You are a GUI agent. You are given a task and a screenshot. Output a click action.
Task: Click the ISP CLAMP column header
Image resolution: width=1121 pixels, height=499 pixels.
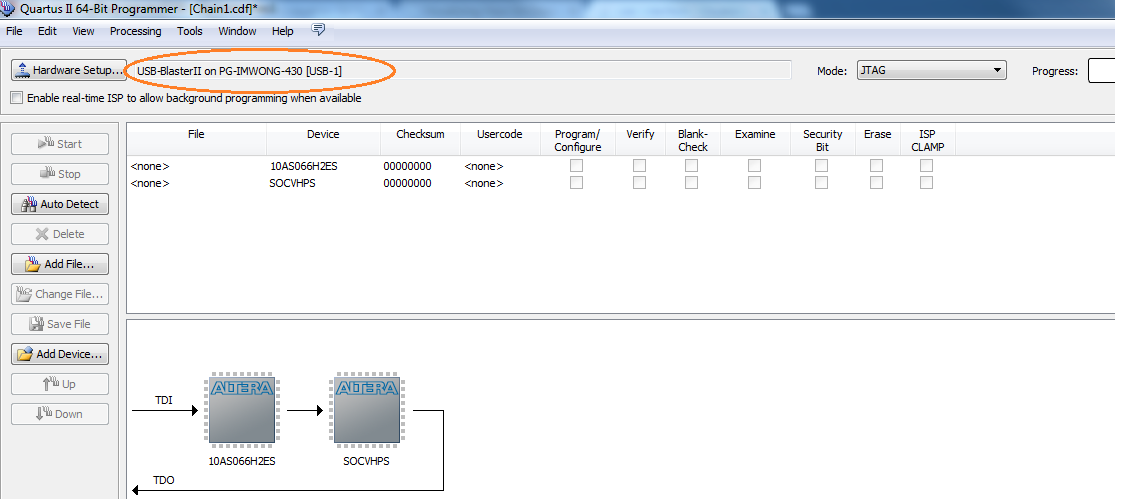tap(927, 140)
